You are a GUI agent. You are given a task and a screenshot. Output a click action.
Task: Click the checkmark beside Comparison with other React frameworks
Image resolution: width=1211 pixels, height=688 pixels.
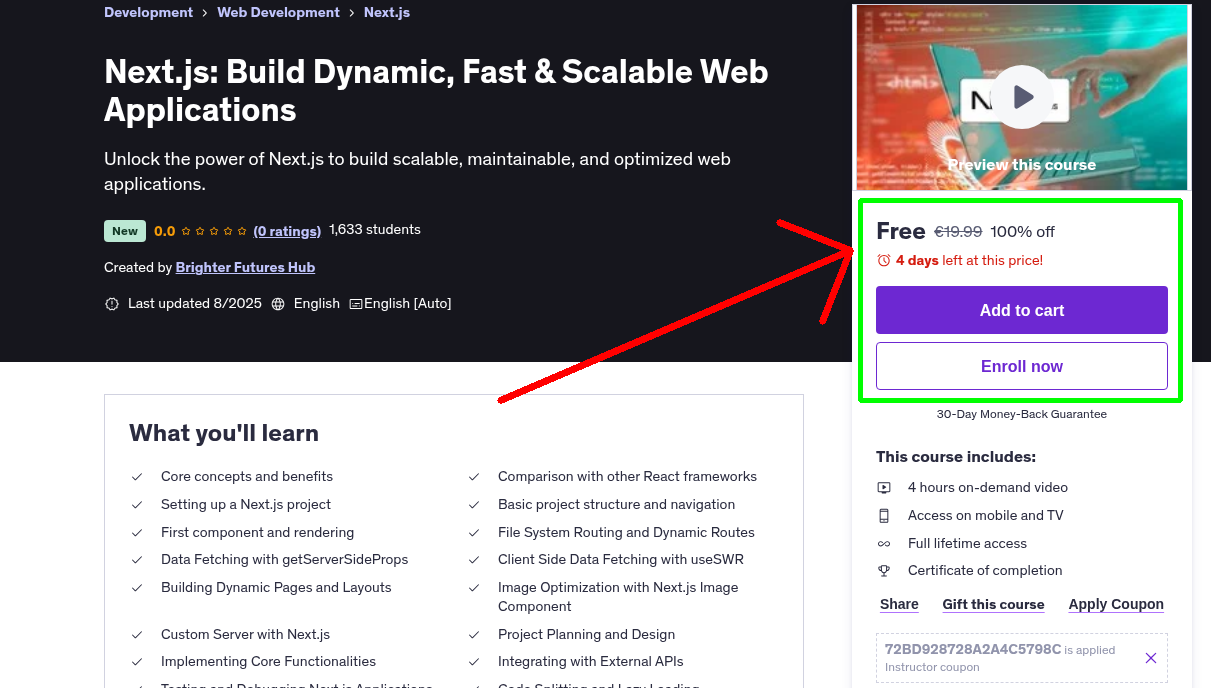pos(474,477)
